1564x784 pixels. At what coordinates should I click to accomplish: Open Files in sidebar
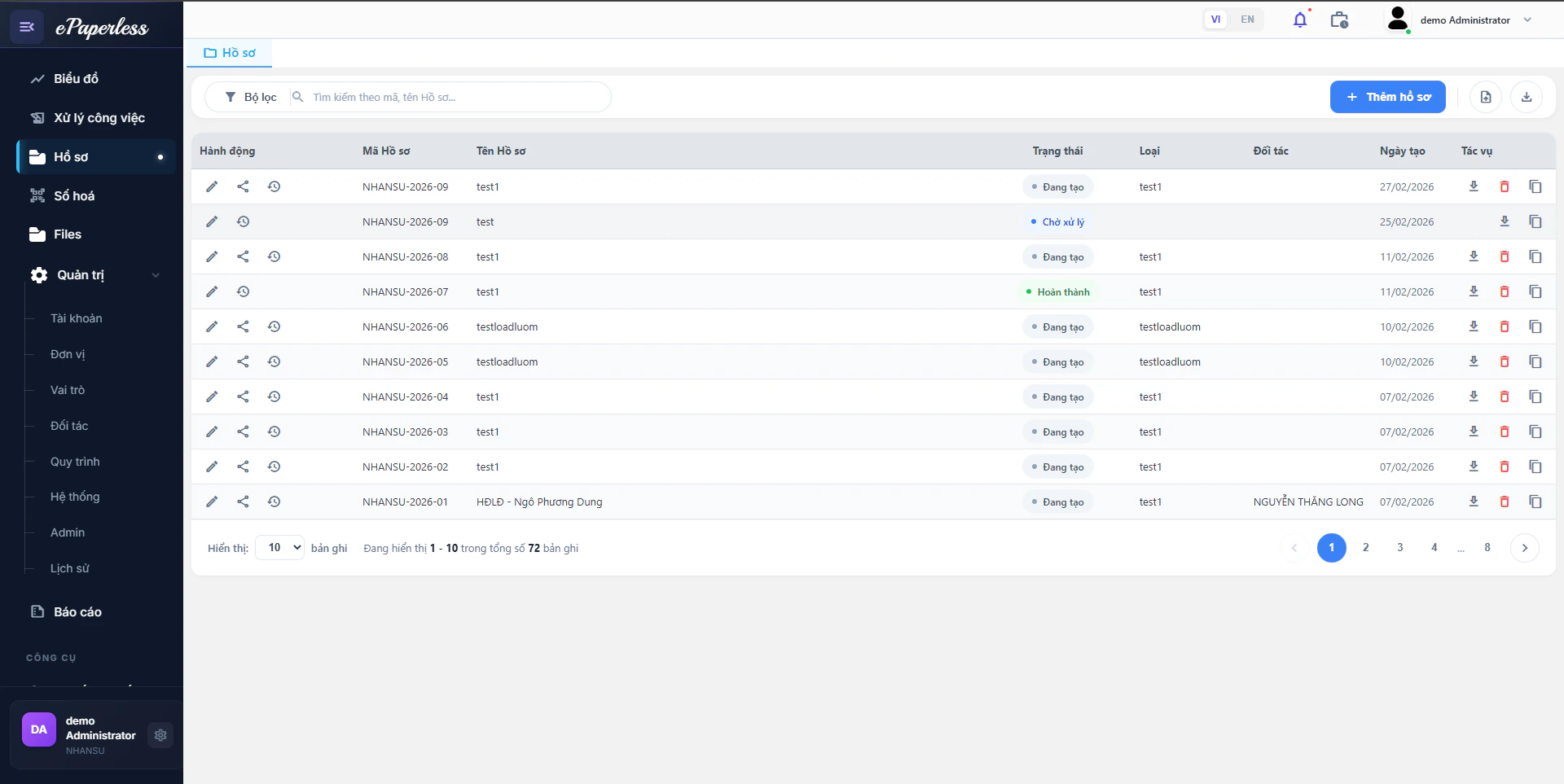(96, 234)
